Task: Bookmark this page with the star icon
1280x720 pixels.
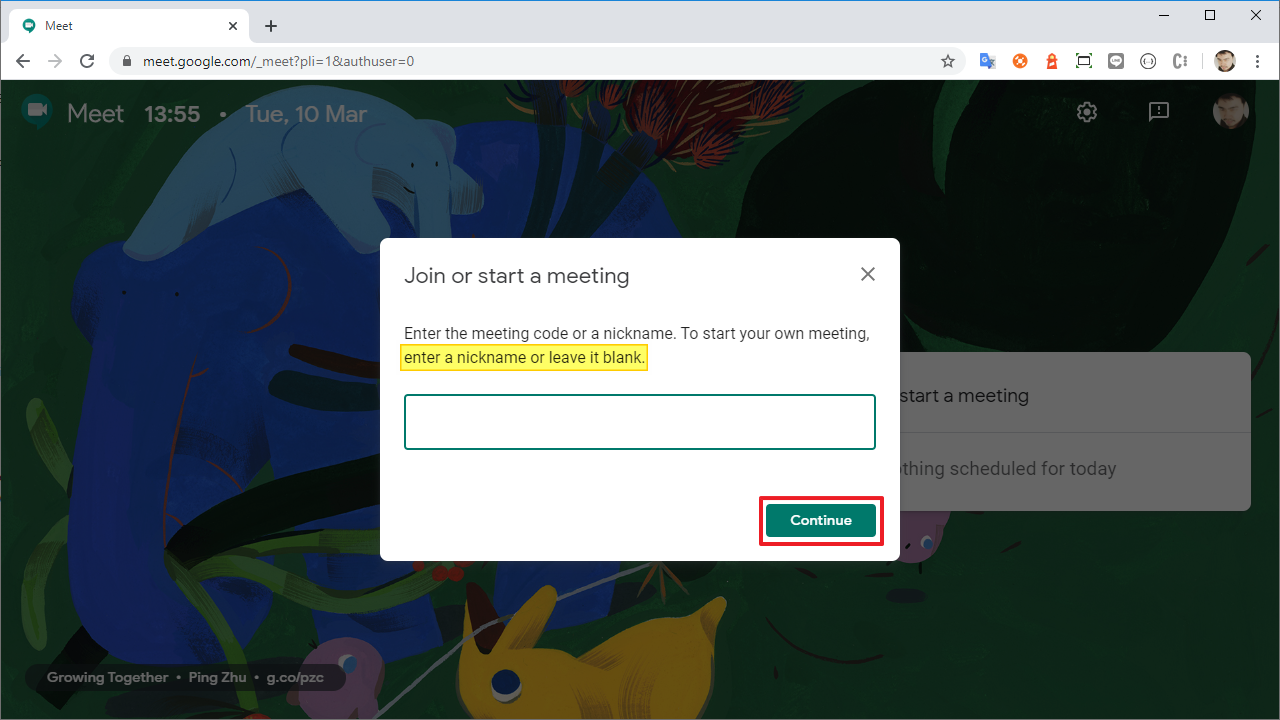Action: [948, 61]
